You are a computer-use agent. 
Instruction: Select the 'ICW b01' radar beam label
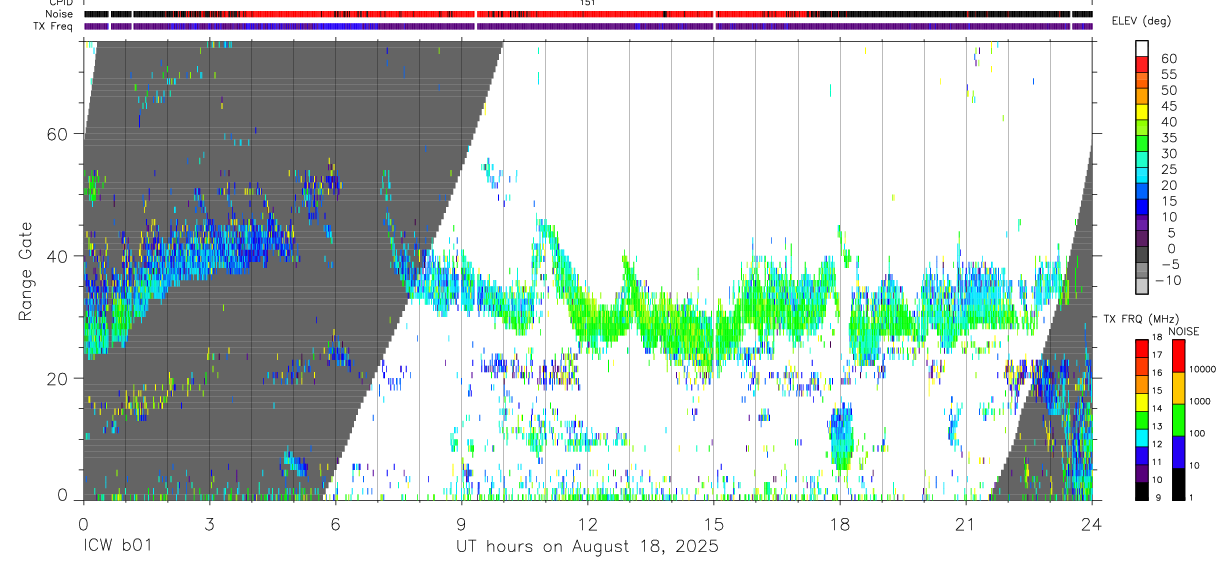119,546
